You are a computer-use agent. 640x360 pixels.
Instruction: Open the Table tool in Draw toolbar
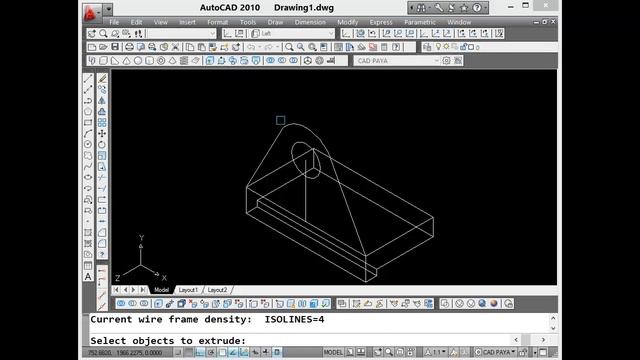click(x=88, y=266)
